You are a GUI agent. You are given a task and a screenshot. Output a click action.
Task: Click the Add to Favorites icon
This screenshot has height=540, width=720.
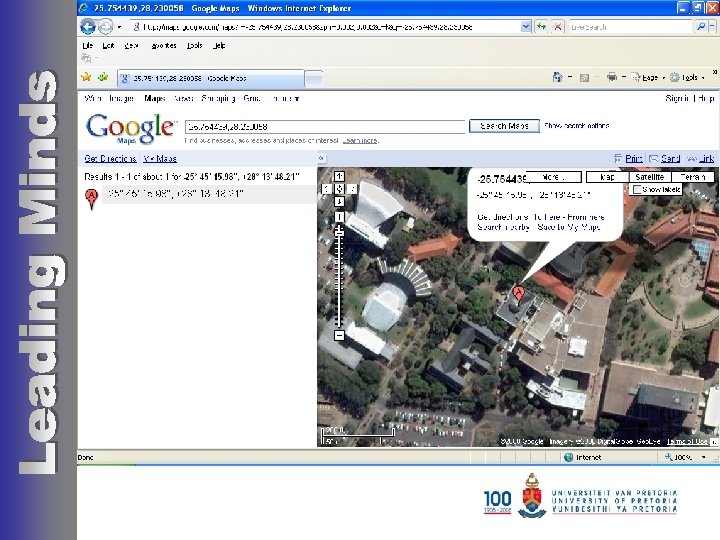103,77
